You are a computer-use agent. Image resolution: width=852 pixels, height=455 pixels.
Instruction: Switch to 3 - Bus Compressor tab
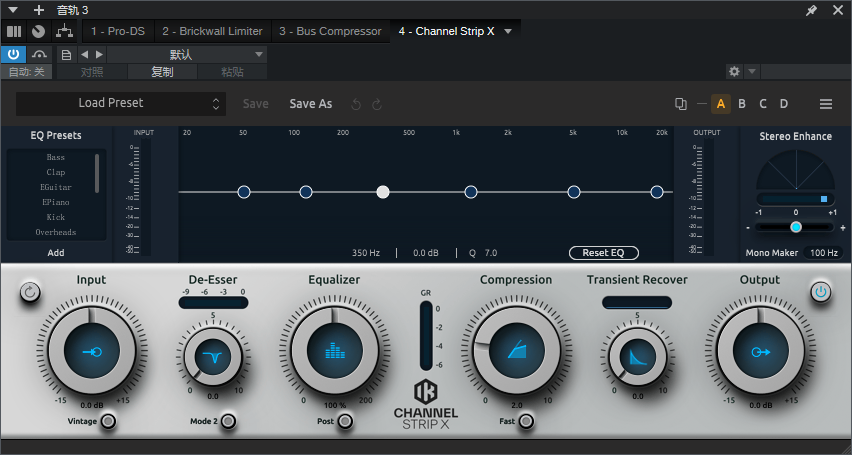[330, 32]
